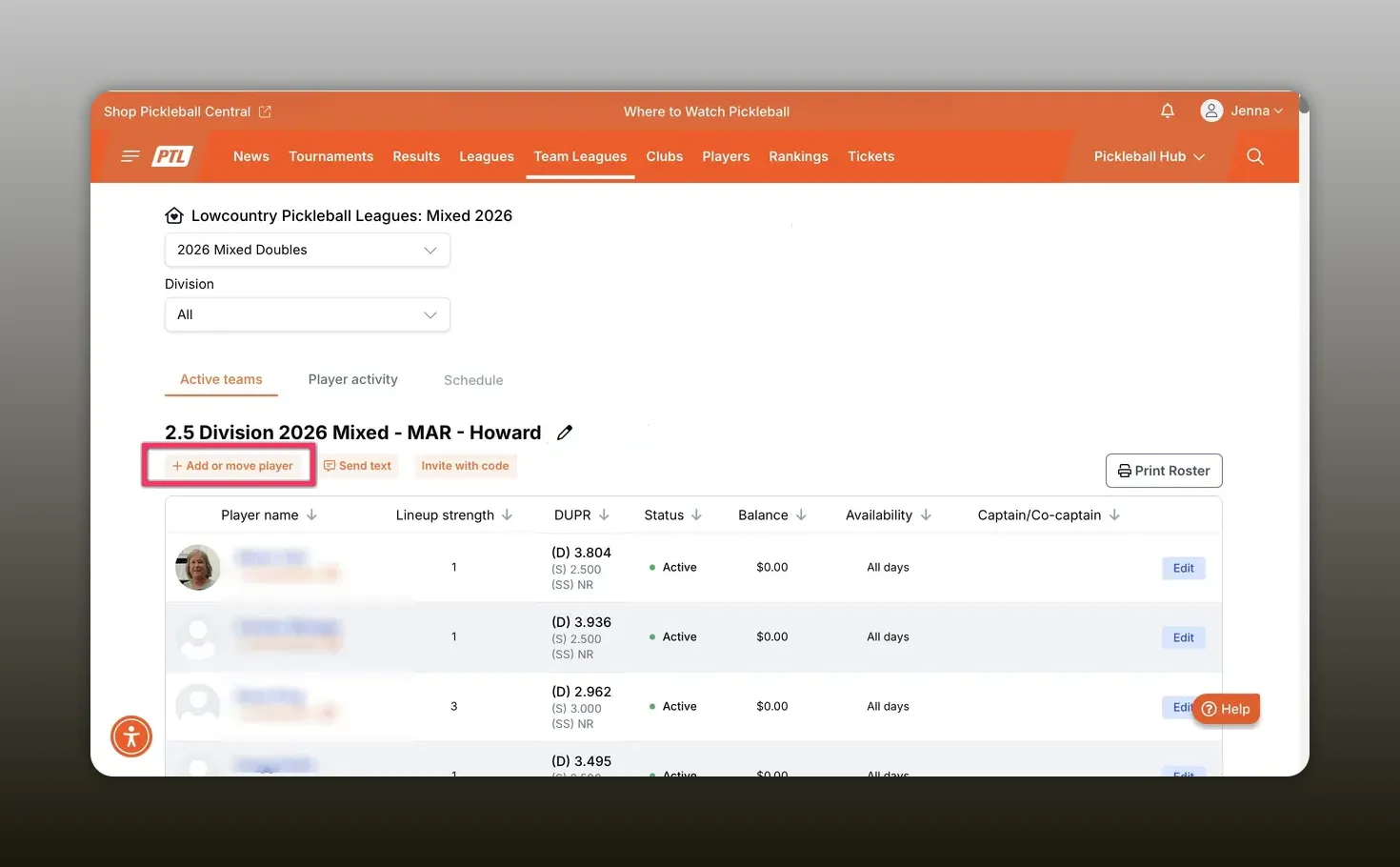This screenshot has width=1400, height=867.
Task: Open Tournaments in navigation
Action: pyautogui.click(x=331, y=156)
